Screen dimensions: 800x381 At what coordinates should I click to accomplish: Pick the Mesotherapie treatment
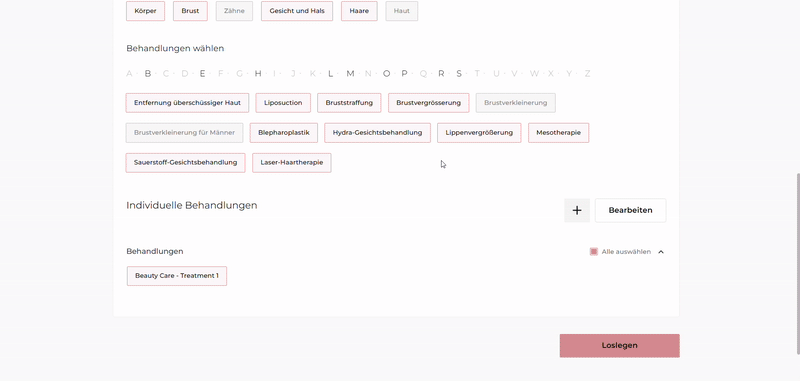point(559,133)
